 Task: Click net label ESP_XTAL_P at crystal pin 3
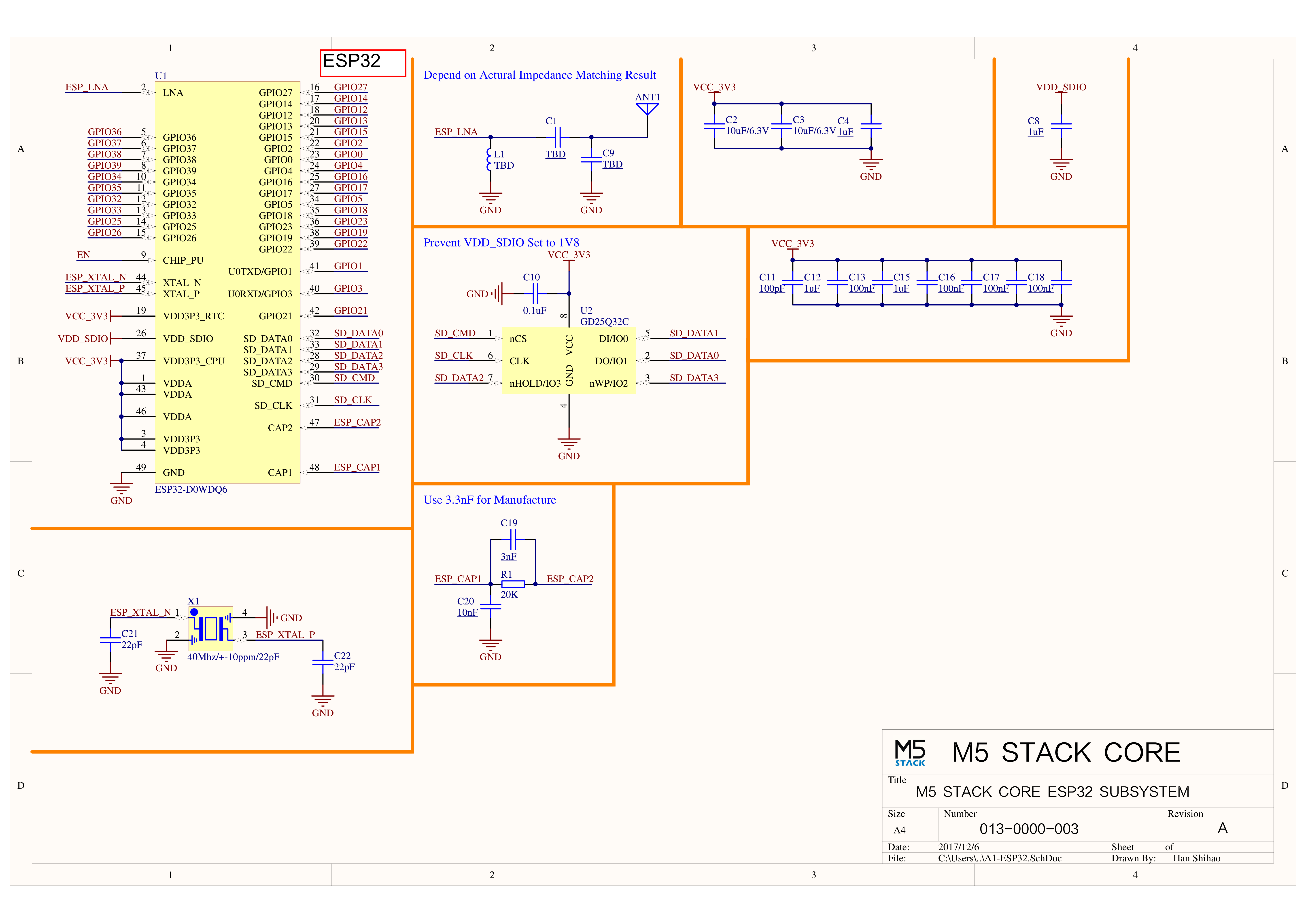[x=285, y=635]
